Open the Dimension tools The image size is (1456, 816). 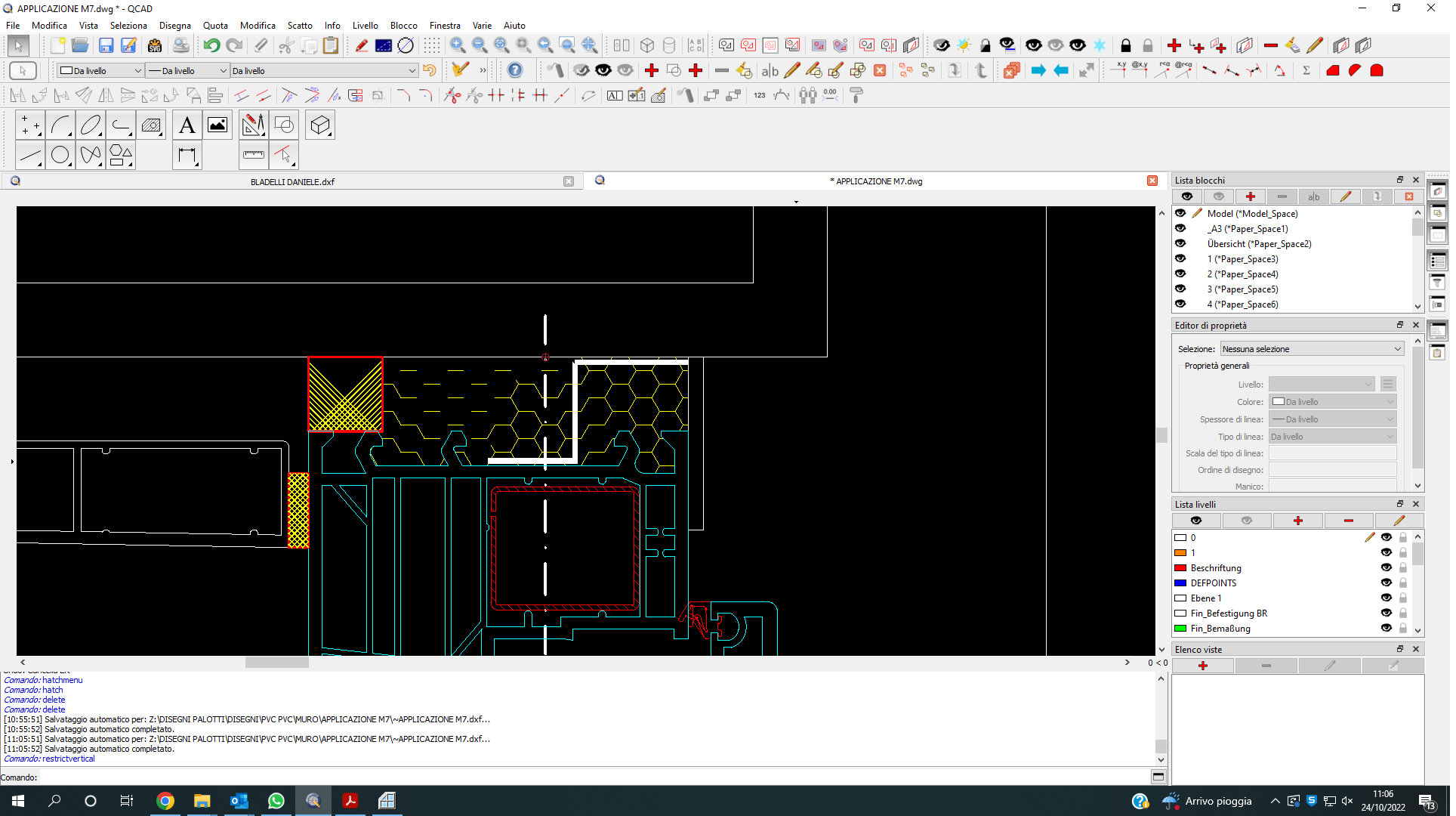click(187, 156)
